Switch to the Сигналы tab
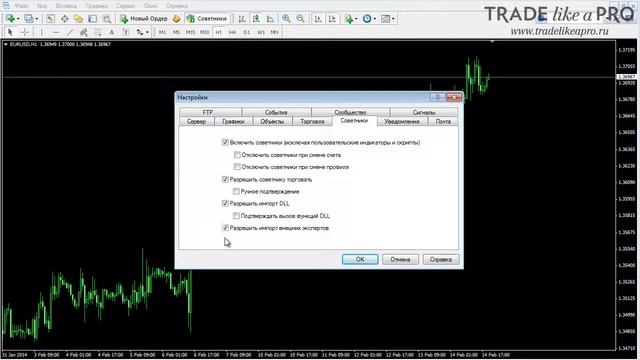640x360 pixels. tap(424, 112)
